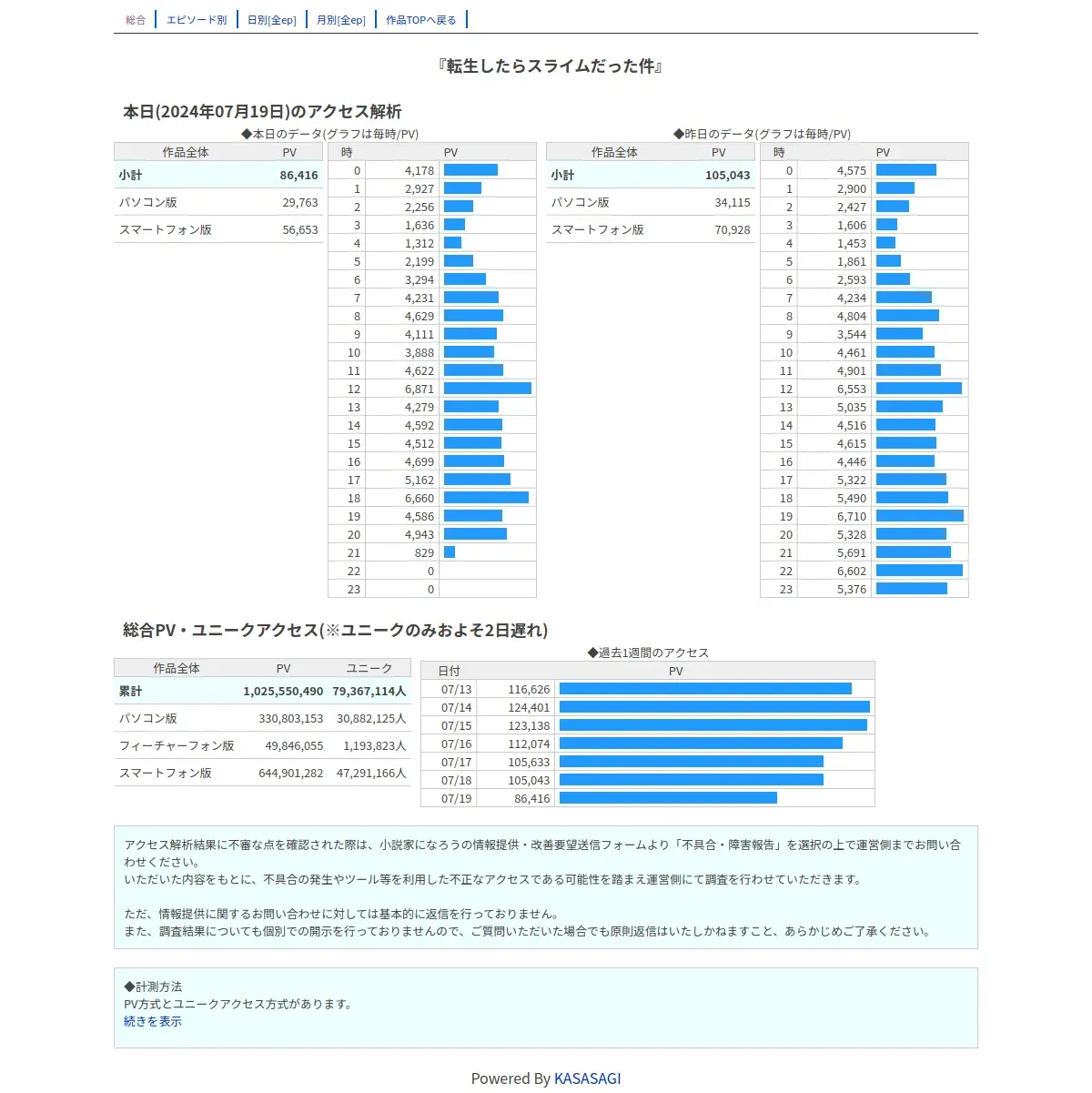Click the 07/18 PV value 105,043
The width and height of the screenshot is (1092, 1093).
[x=530, y=781]
